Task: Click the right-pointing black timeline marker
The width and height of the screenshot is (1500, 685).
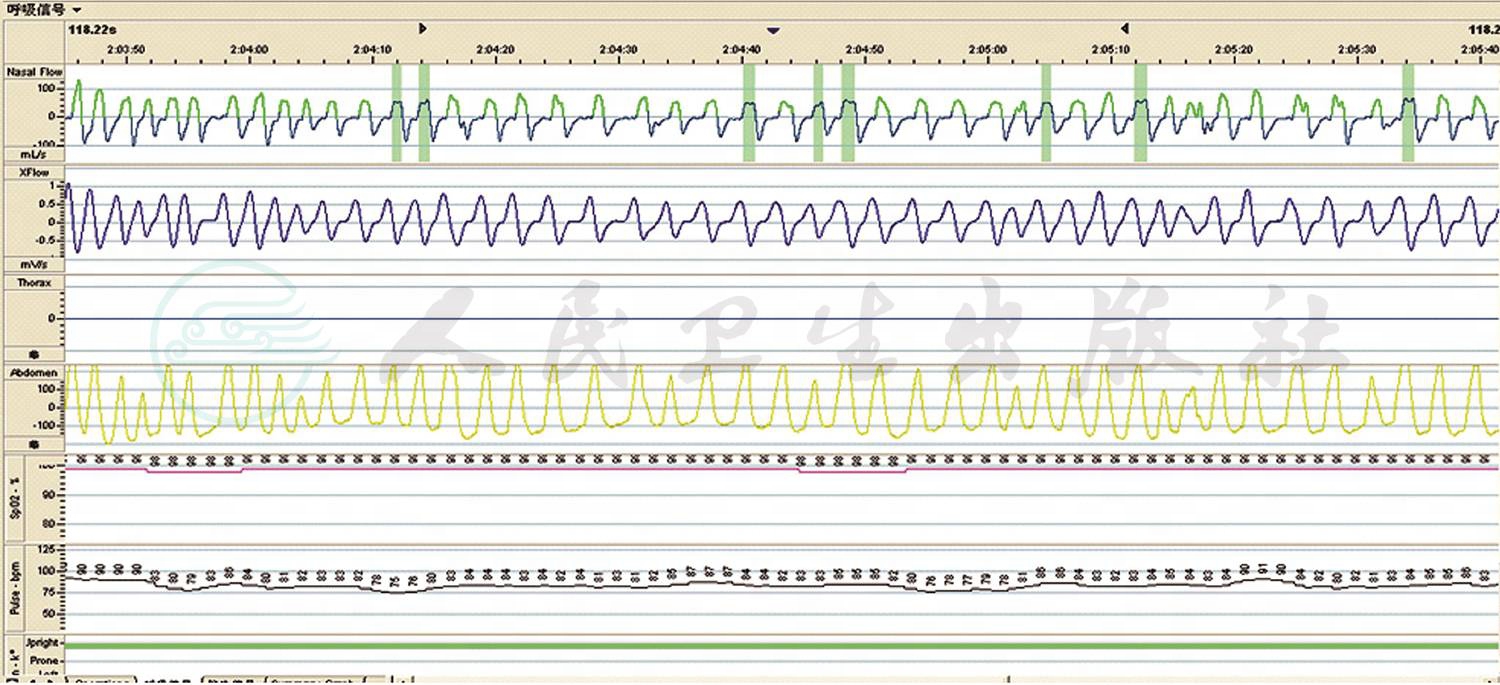Action: [422, 28]
